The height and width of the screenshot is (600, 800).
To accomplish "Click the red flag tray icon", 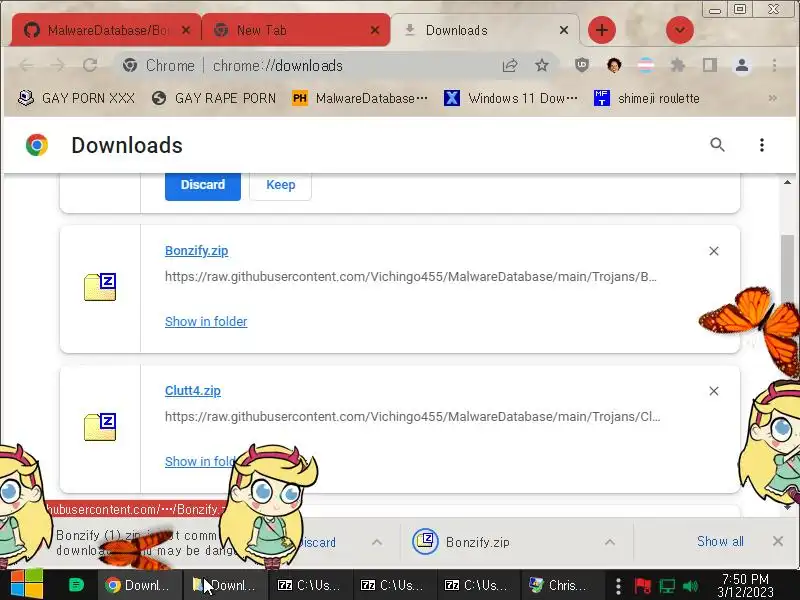I will (642, 586).
